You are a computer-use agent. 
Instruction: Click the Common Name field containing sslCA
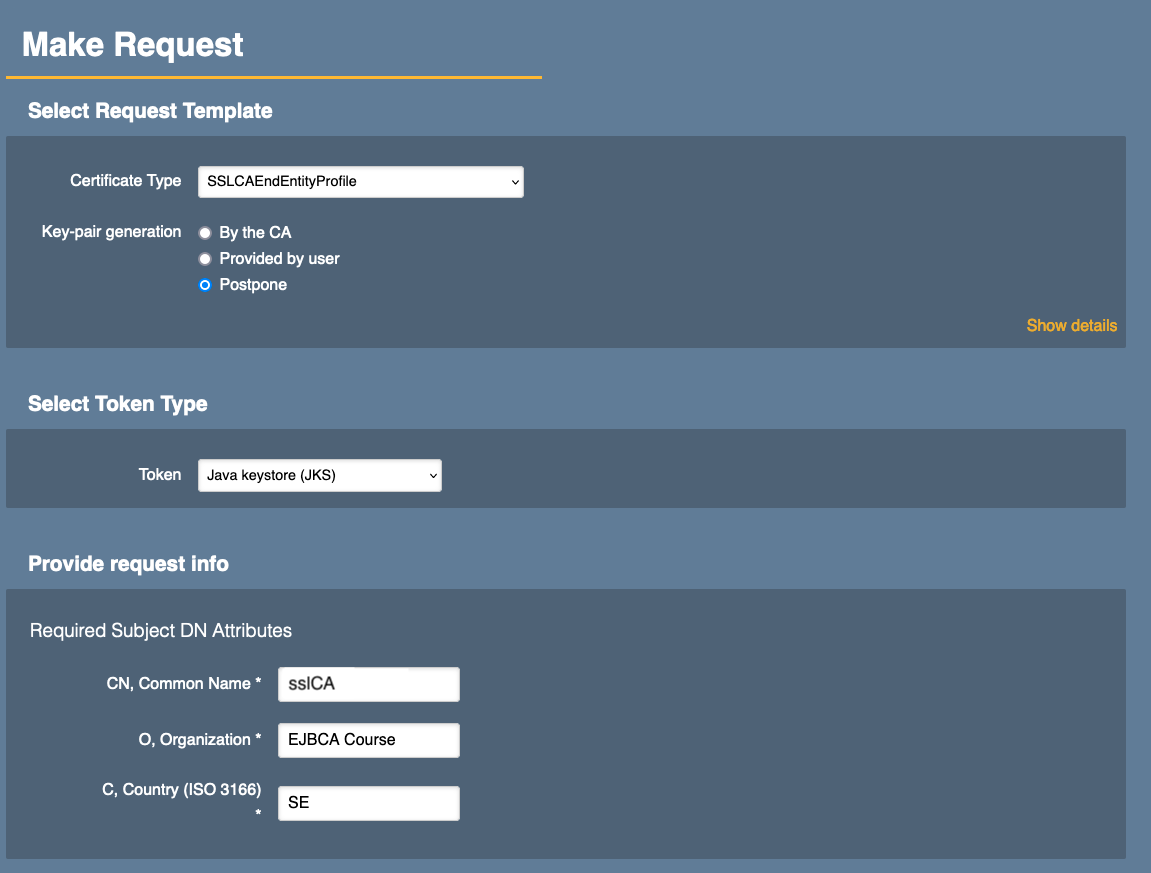tap(368, 685)
